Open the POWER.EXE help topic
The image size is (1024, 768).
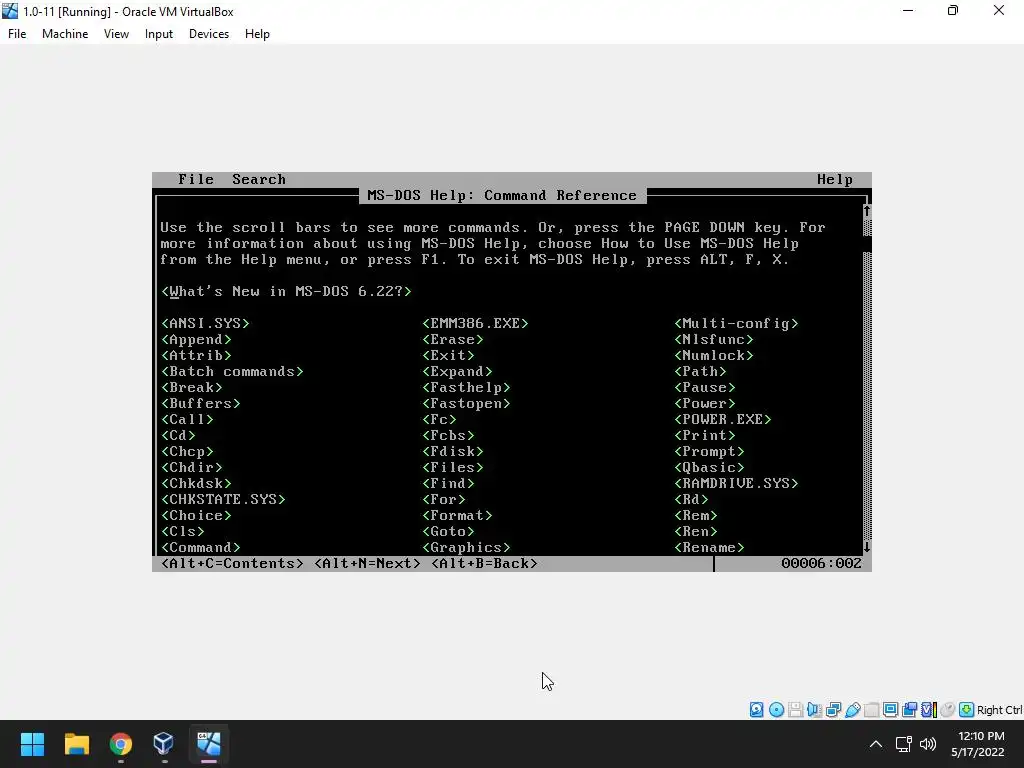click(x=722, y=419)
